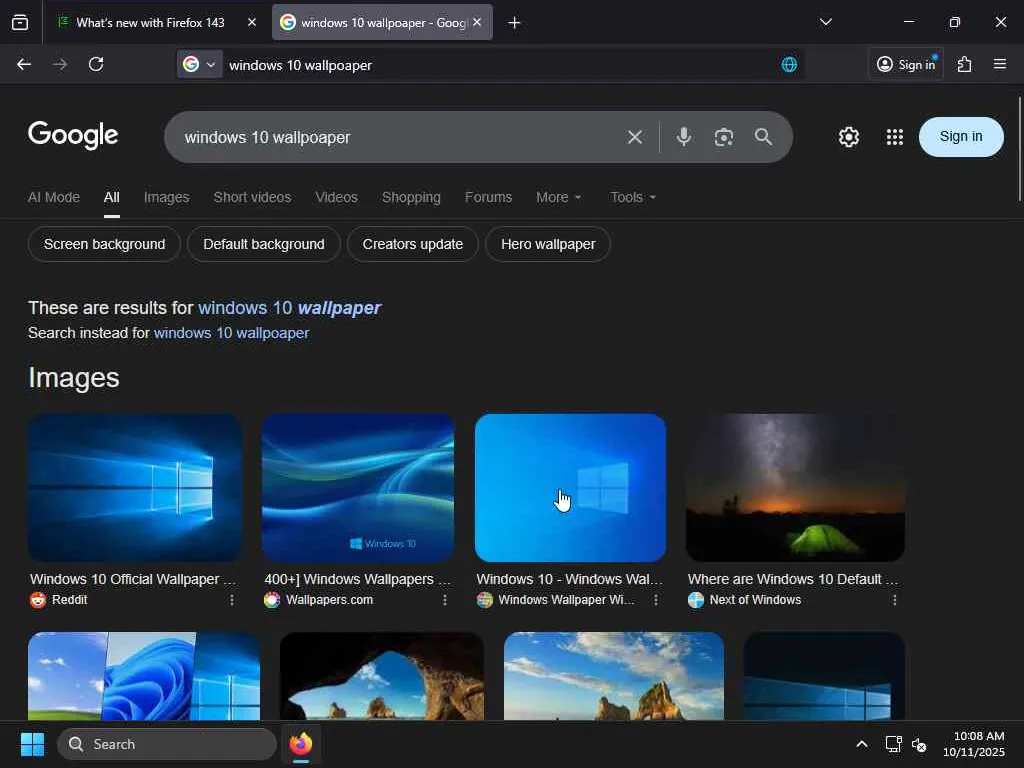Click the muted volume tray icon
The height and width of the screenshot is (768, 1024).
click(919, 744)
